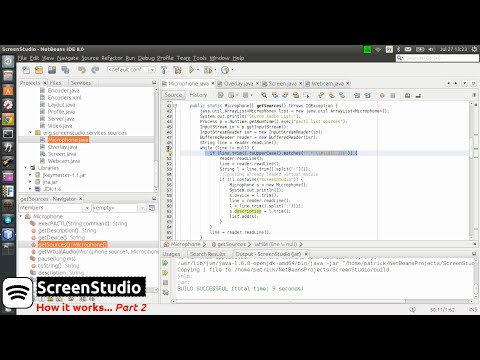Click the Bluetooth icon in top panel

[398, 49]
